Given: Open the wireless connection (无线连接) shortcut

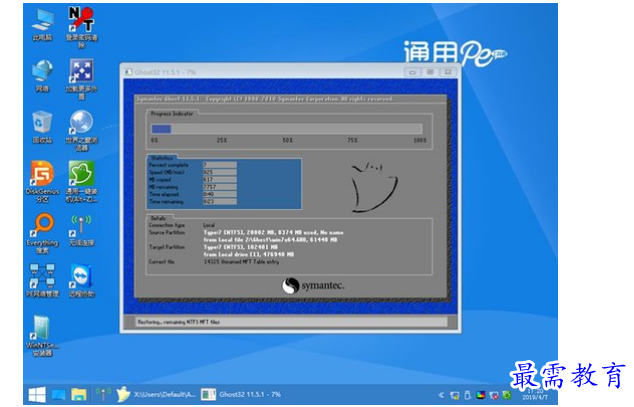Looking at the screenshot, I should (81, 230).
